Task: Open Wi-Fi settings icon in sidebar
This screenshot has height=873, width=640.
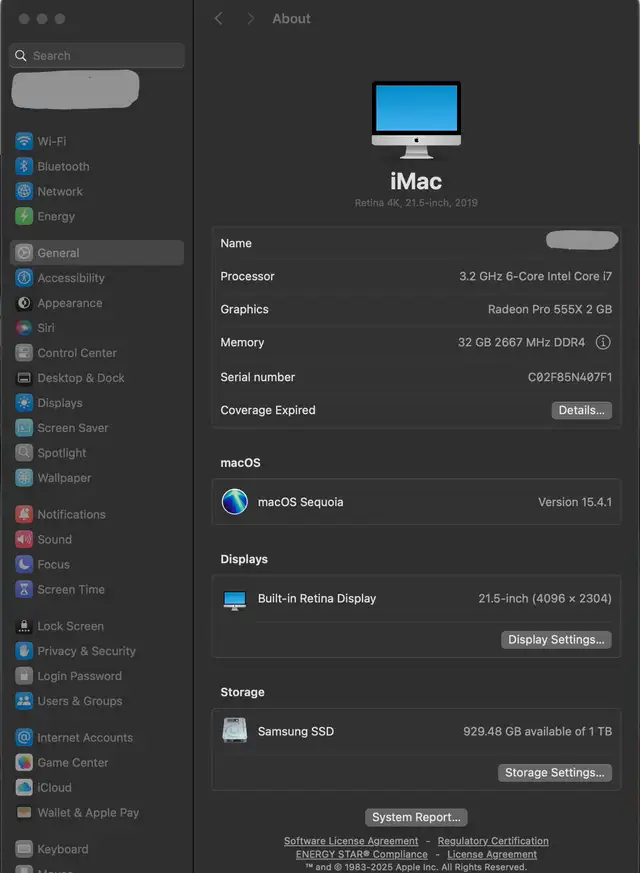Action: coord(24,141)
